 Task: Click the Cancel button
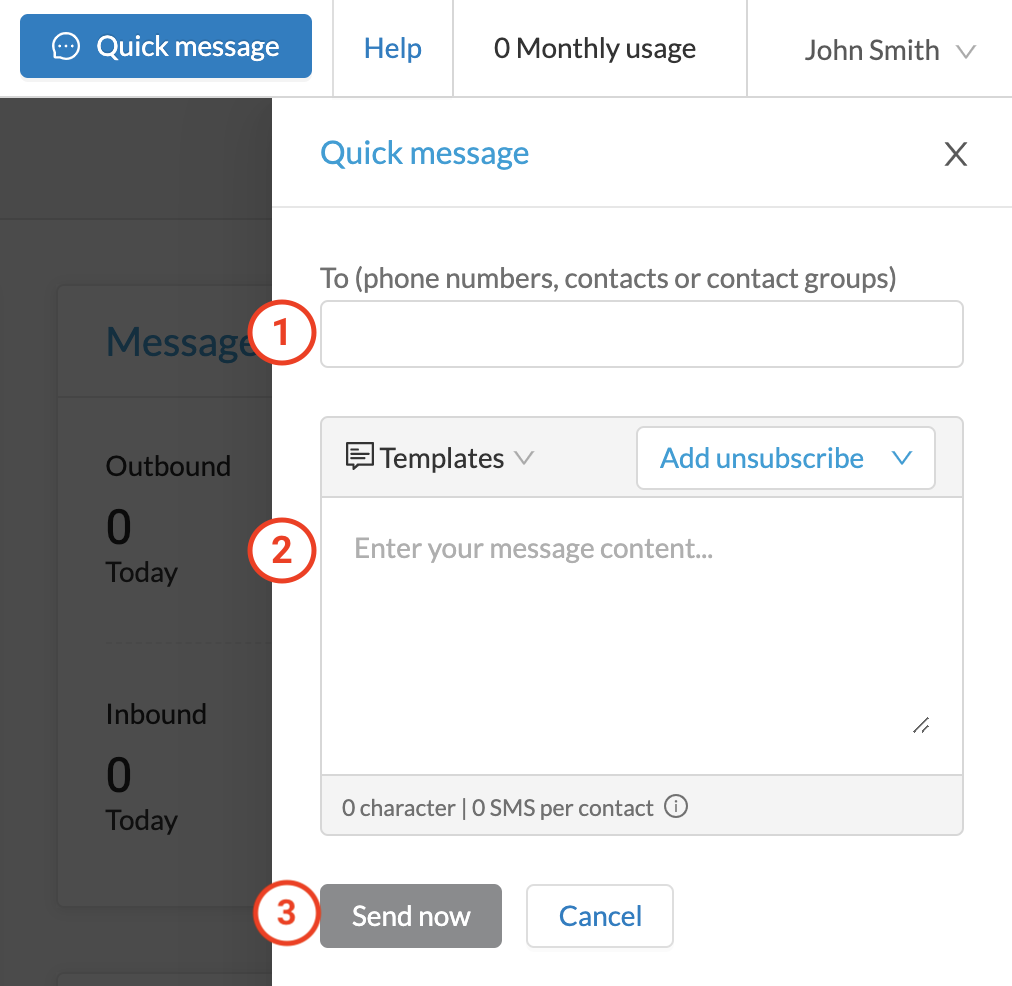point(600,916)
